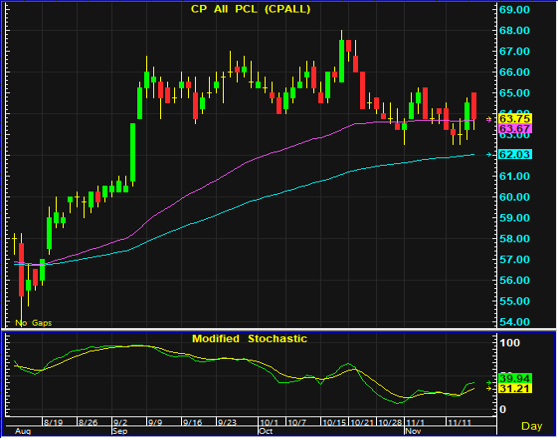Screen dimensions: 558x438
Task: Click the 59.00 price axis label
Action: 514,218
